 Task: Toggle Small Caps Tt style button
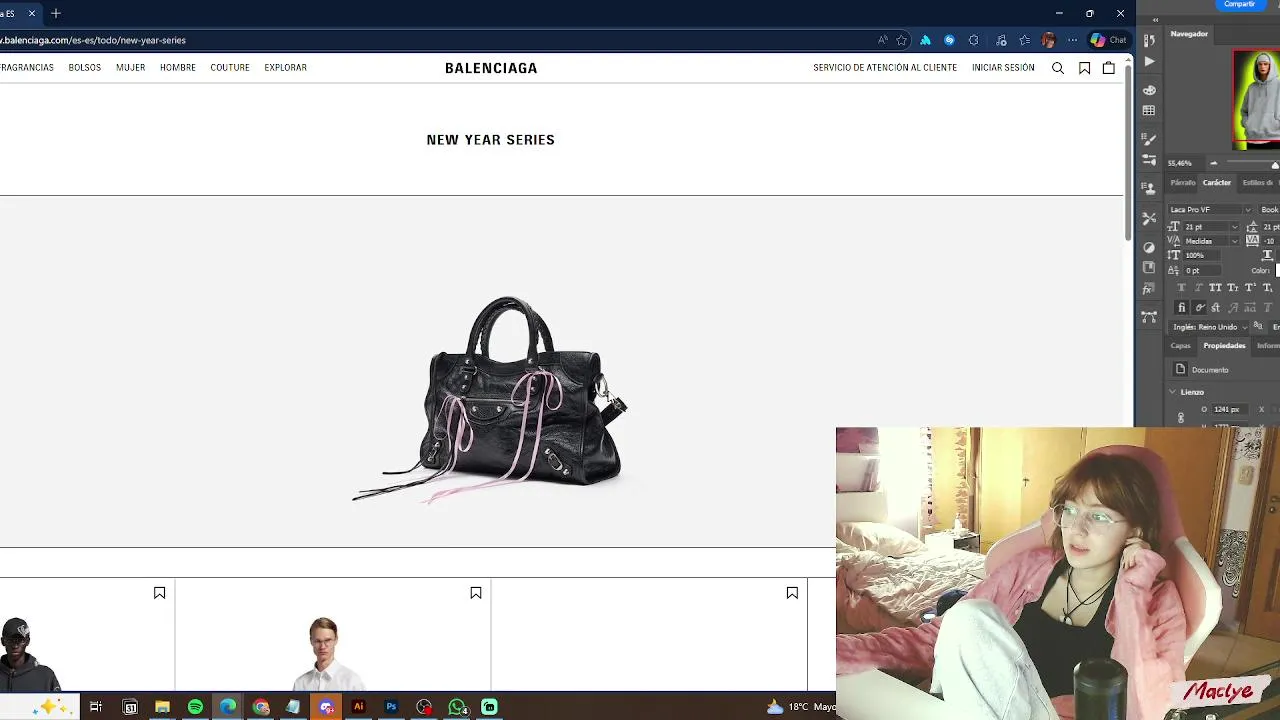click(1232, 288)
